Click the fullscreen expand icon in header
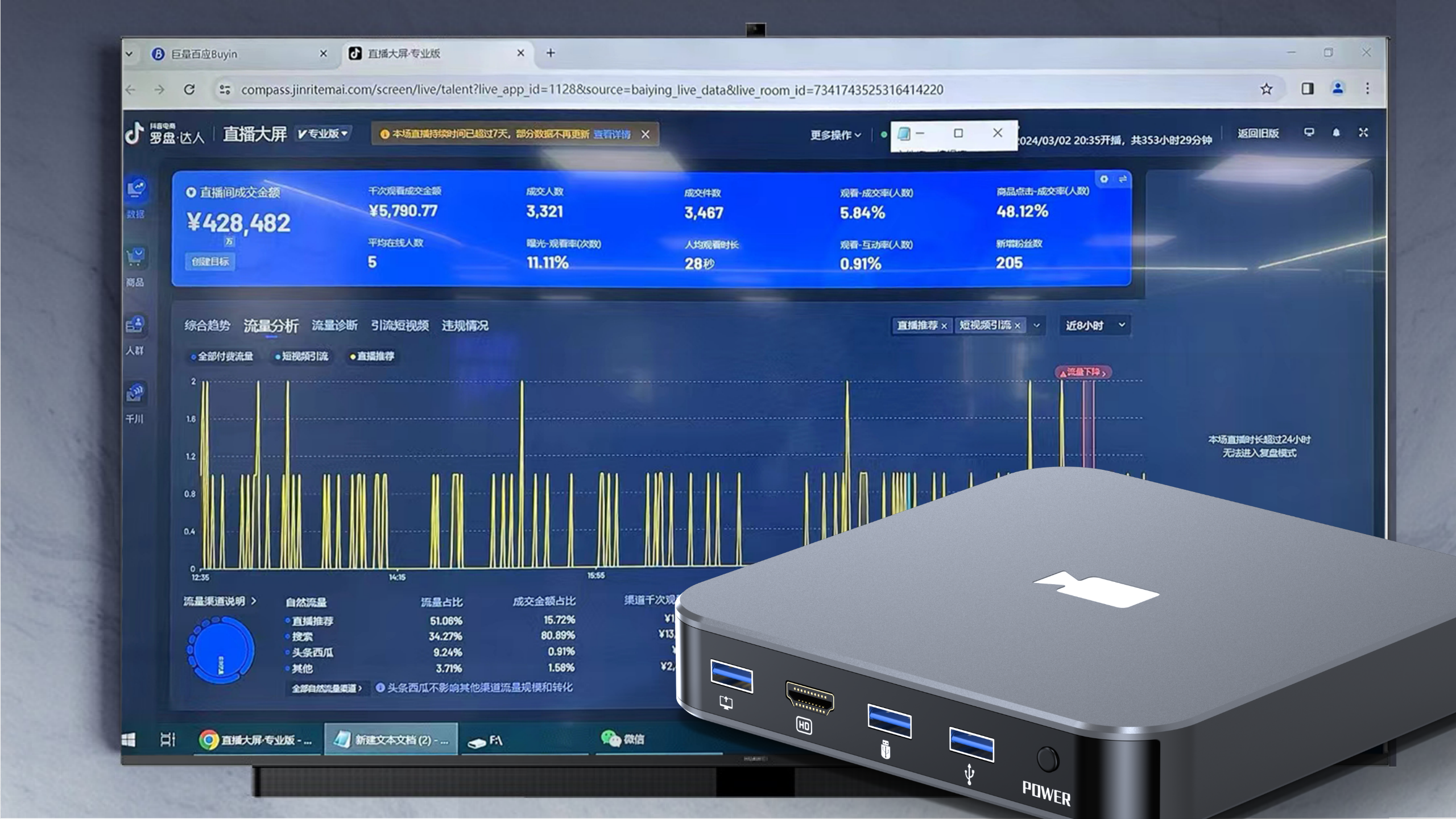Image resolution: width=1456 pixels, height=819 pixels. click(1363, 133)
